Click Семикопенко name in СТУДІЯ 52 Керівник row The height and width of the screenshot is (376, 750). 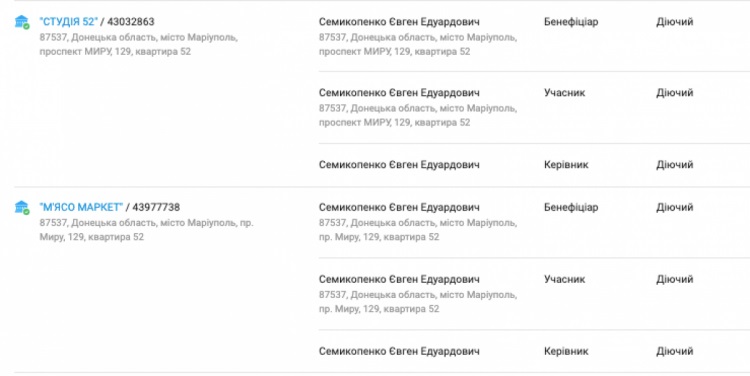click(x=399, y=165)
